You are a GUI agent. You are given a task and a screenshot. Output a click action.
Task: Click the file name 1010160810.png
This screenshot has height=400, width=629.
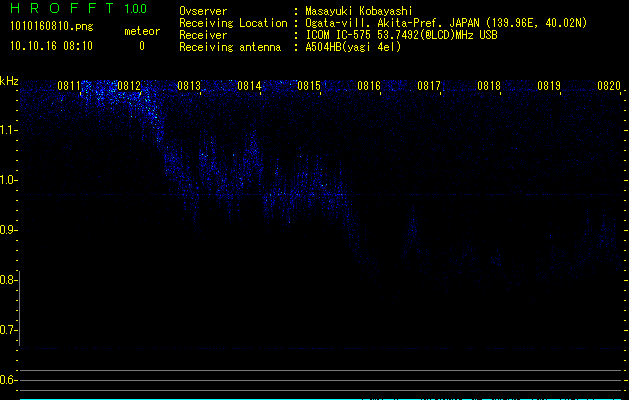52,27
